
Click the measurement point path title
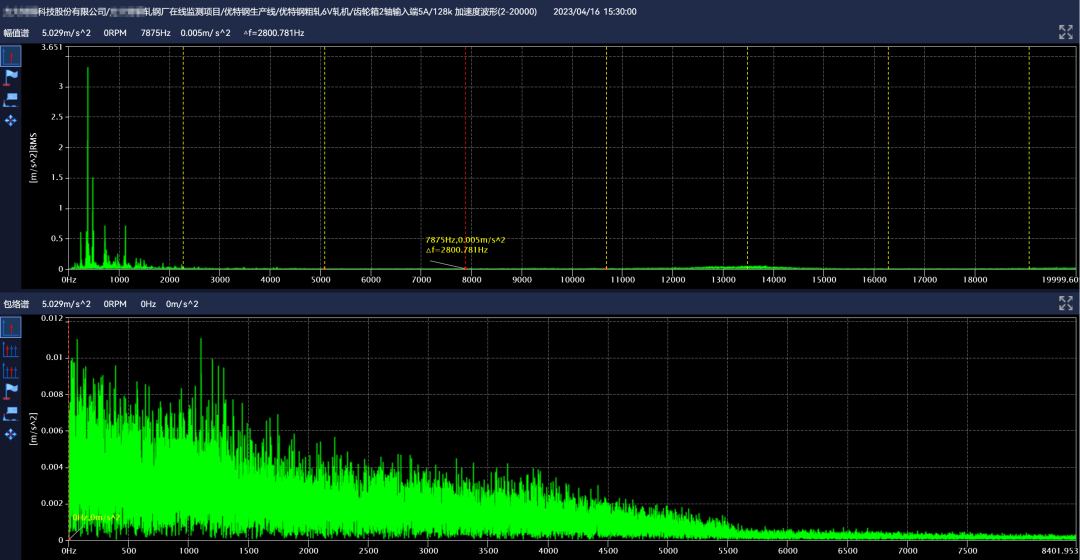(x=270, y=11)
